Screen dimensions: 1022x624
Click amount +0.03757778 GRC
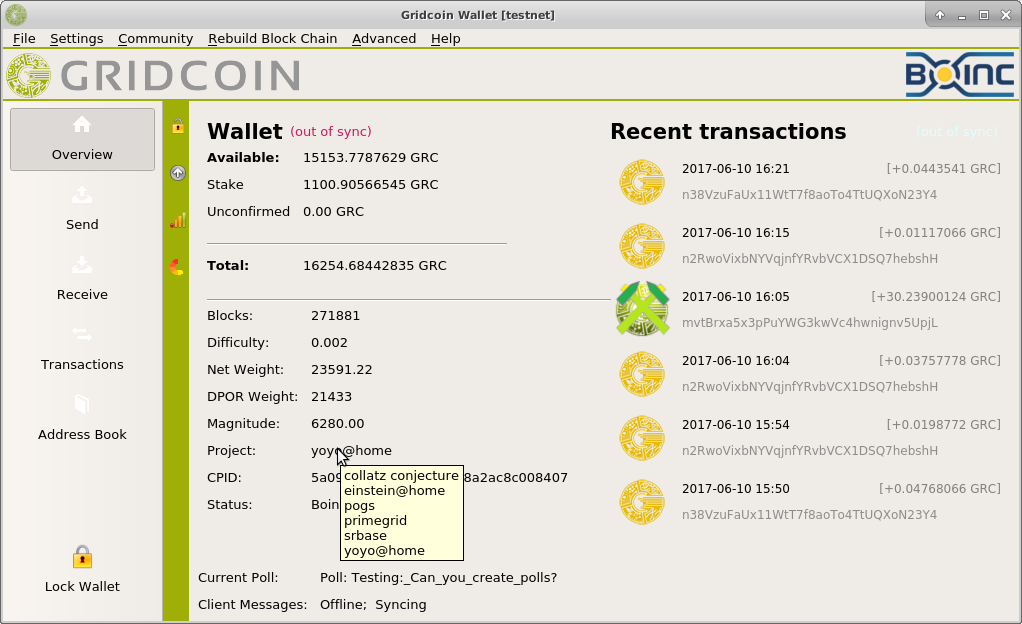[940, 361]
